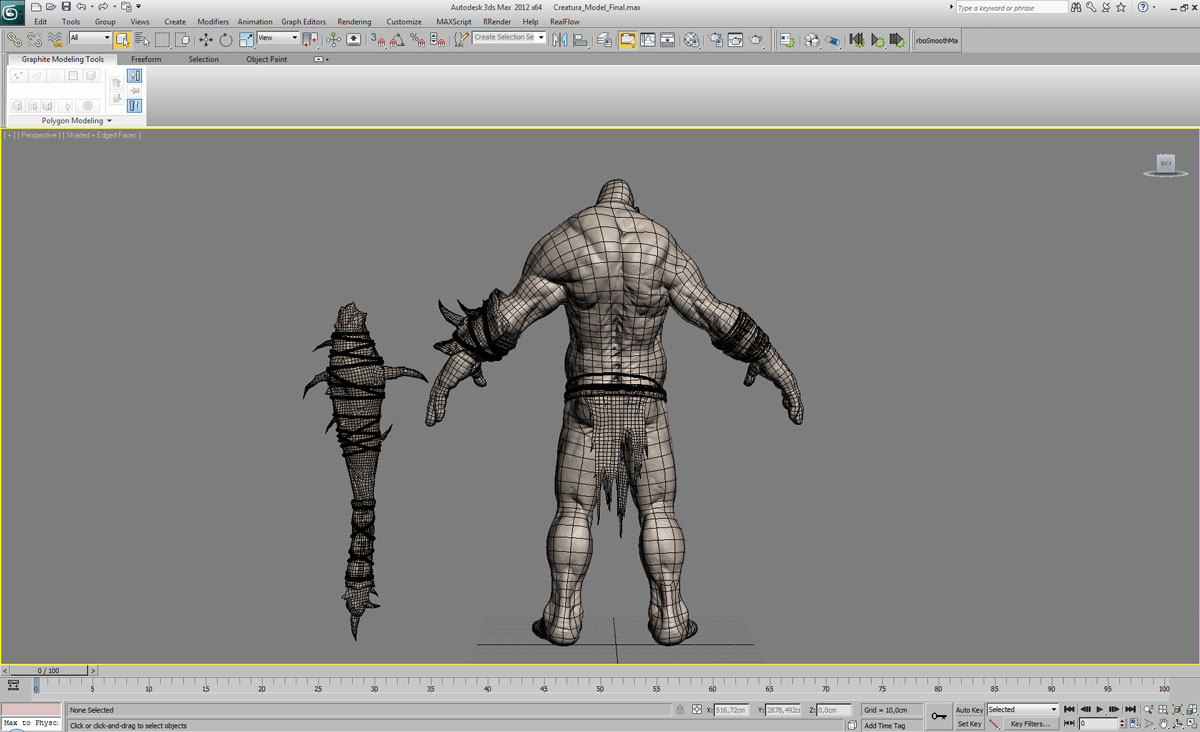
Task: Select the Pan View hand tool
Action: tap(1163, 723)
